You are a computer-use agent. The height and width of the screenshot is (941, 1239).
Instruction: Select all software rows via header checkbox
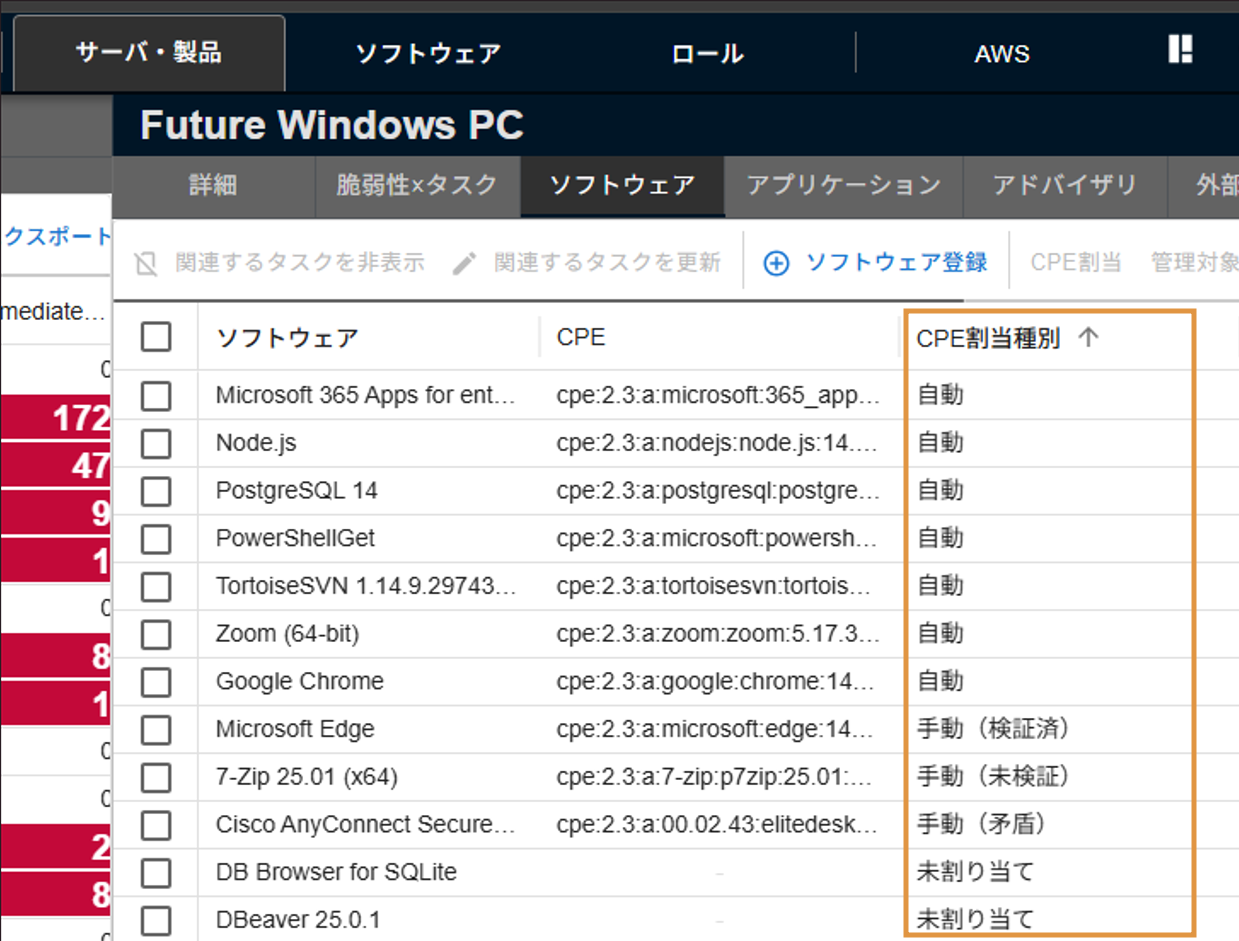pos(156,337)
